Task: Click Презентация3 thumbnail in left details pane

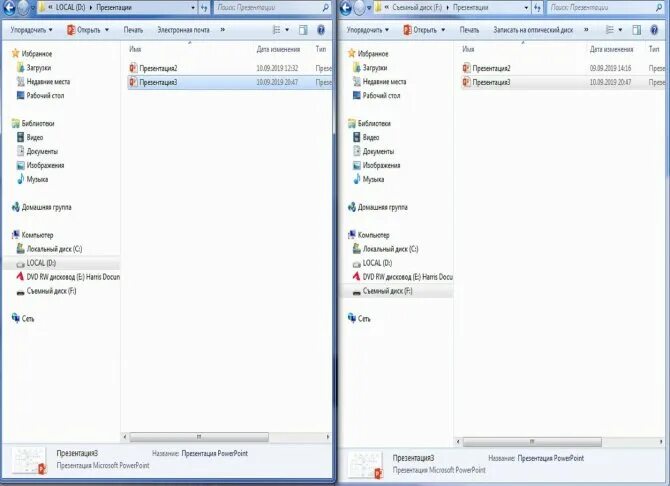Action: click(x=29, y=461)
